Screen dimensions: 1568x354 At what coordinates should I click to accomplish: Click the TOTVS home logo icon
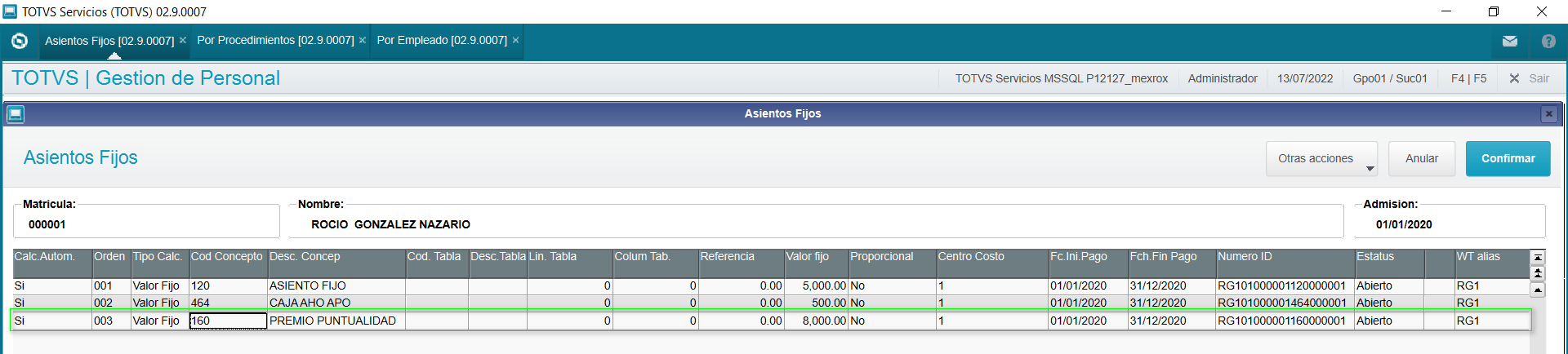20,41
